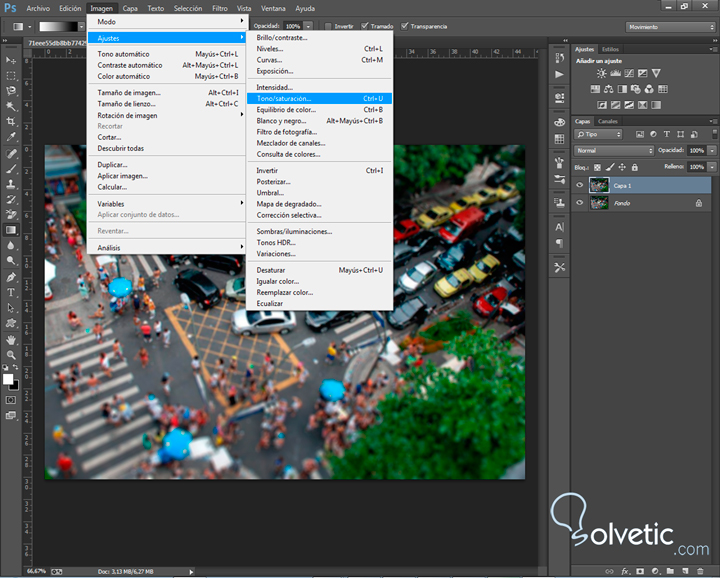Choose Desaturar from the submenu

pyautogui.click(x=320, y=270)
